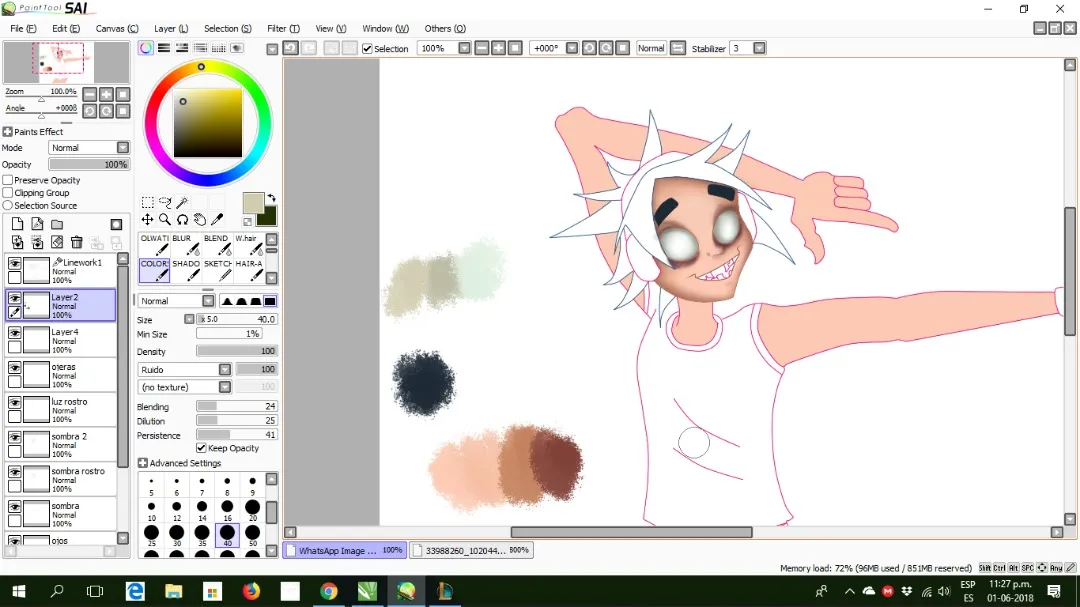Click the foreground color swatch

coord(253,203)
